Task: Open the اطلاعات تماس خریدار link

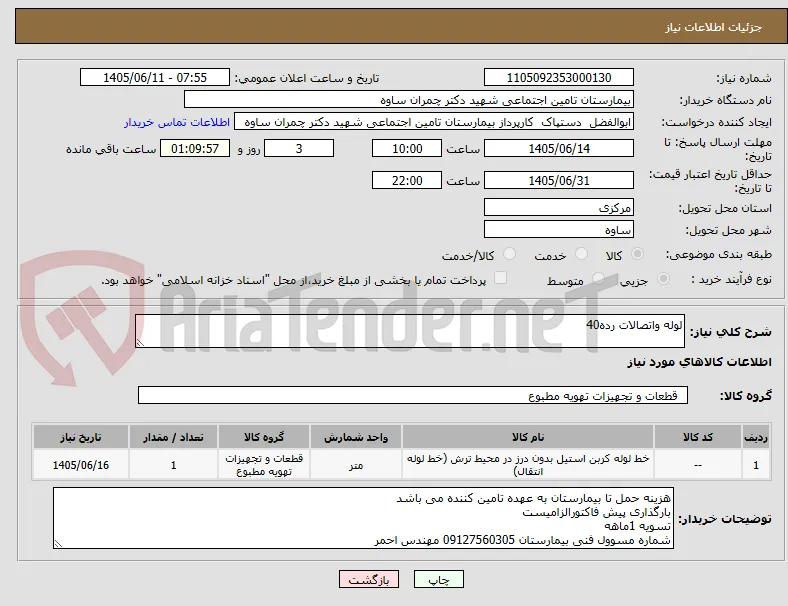Action: [x=177, y=122]
